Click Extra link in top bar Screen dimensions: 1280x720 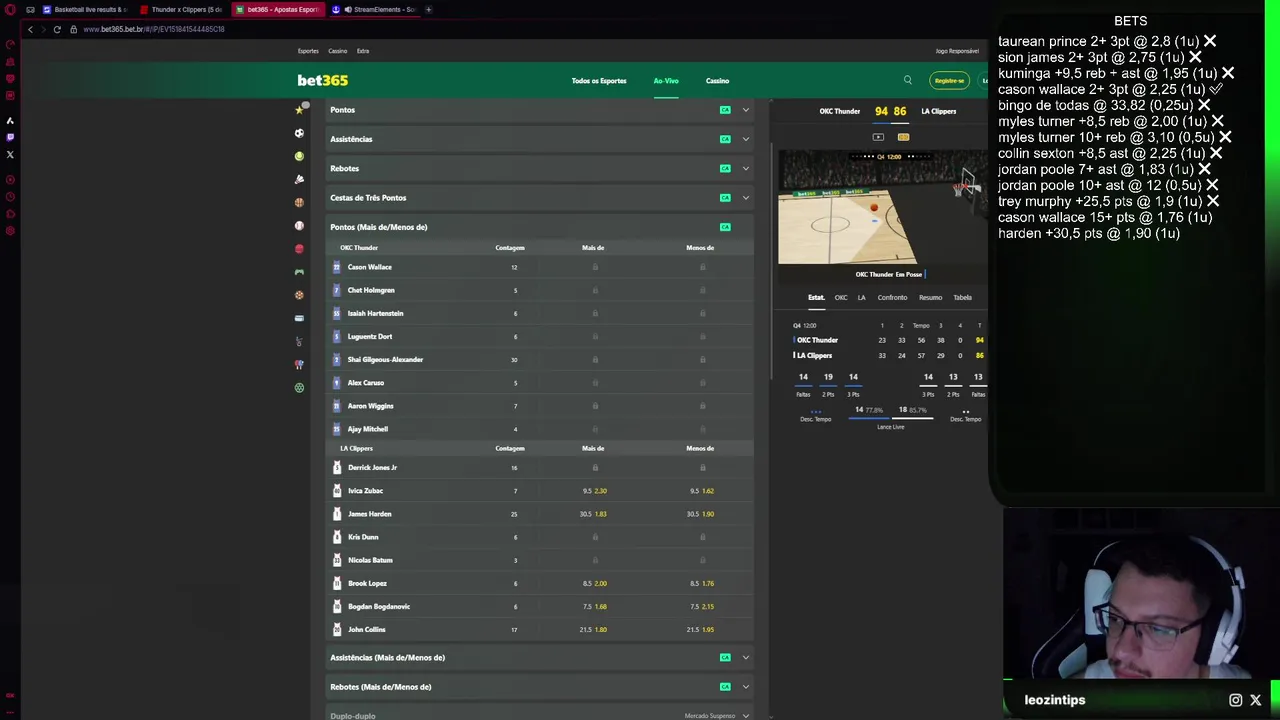click(x=363, y=51)
